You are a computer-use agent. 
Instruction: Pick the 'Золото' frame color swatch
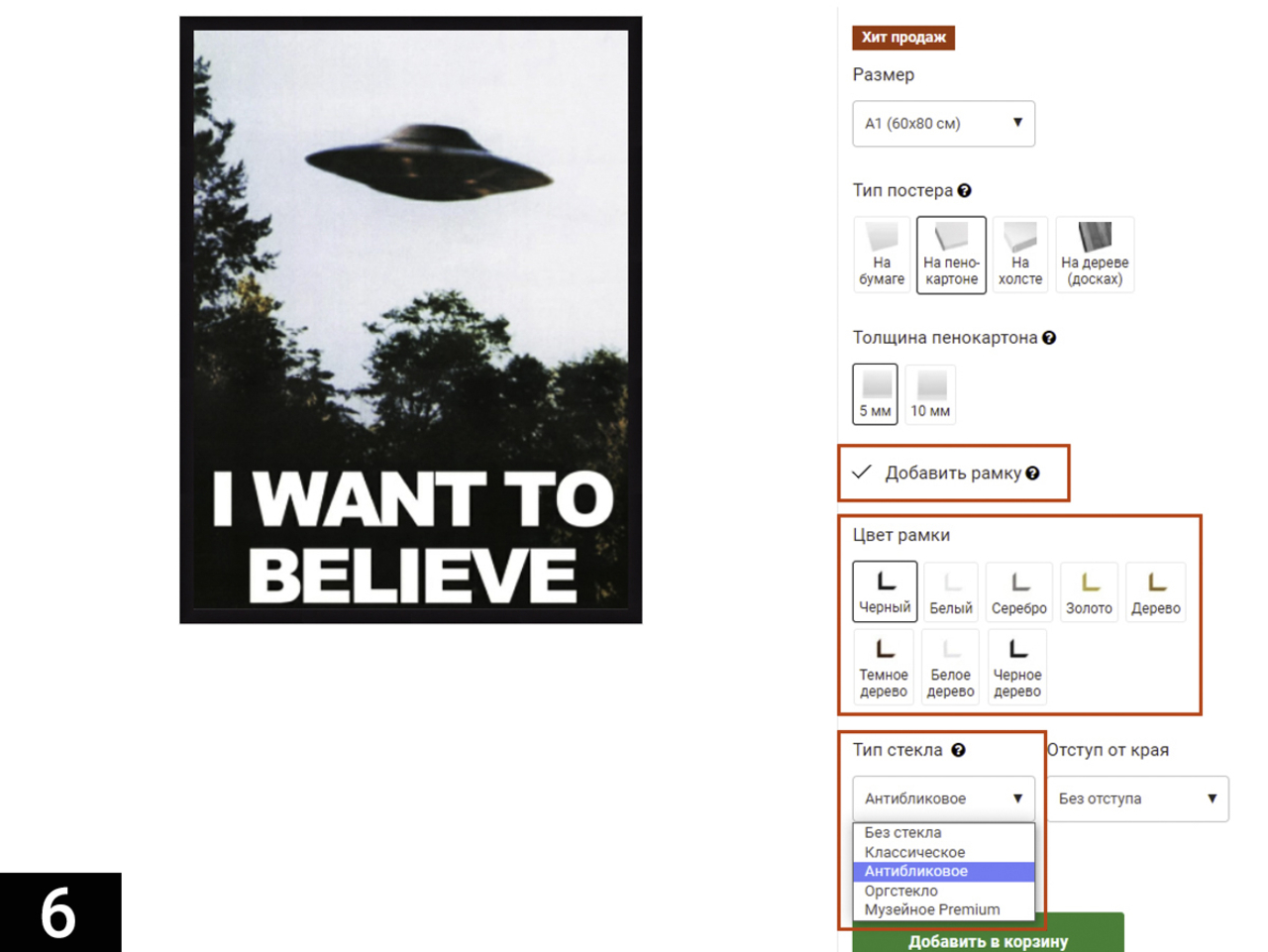[1089, 591]
